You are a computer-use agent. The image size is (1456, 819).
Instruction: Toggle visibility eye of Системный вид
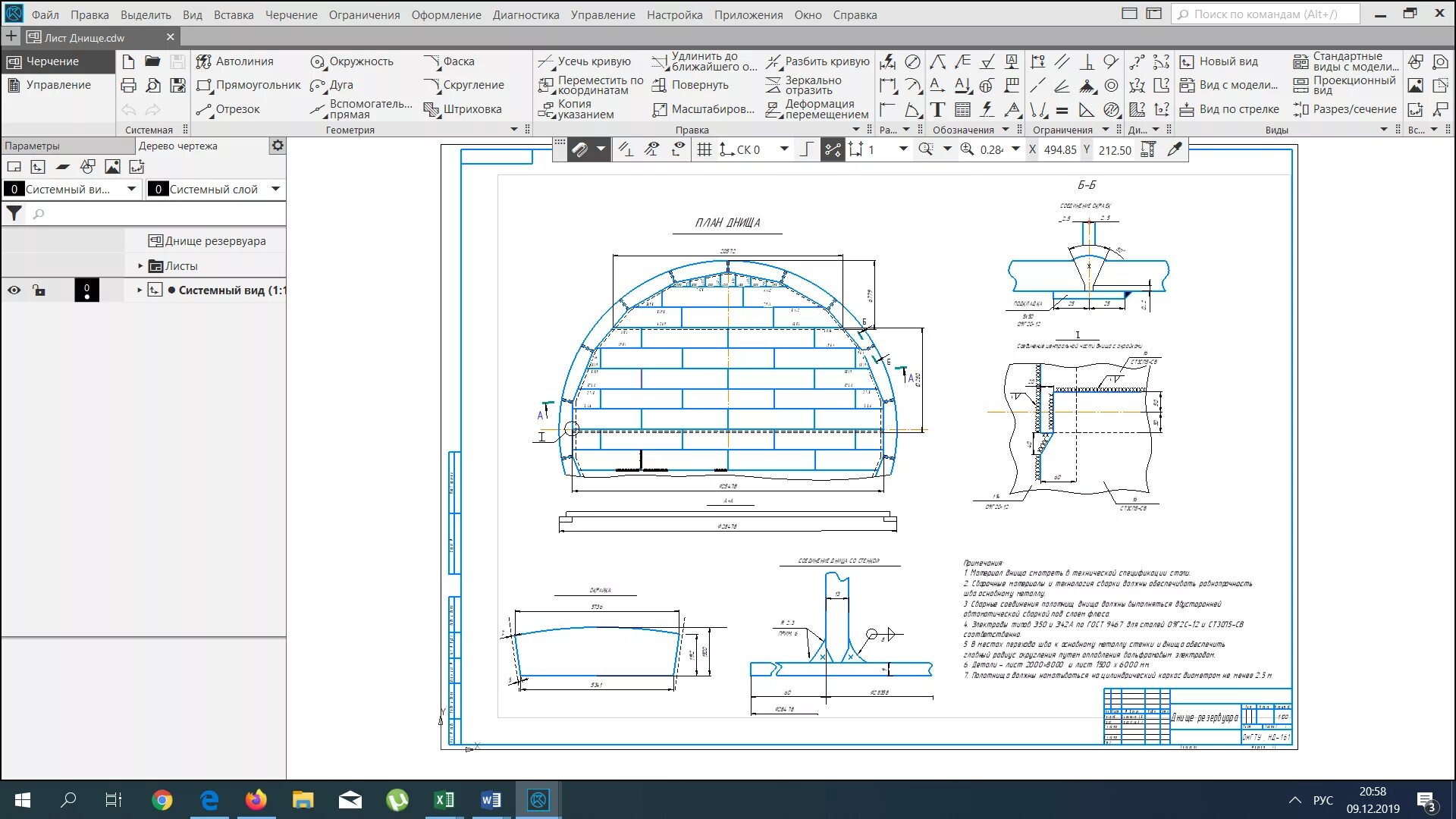pos(14,290)
